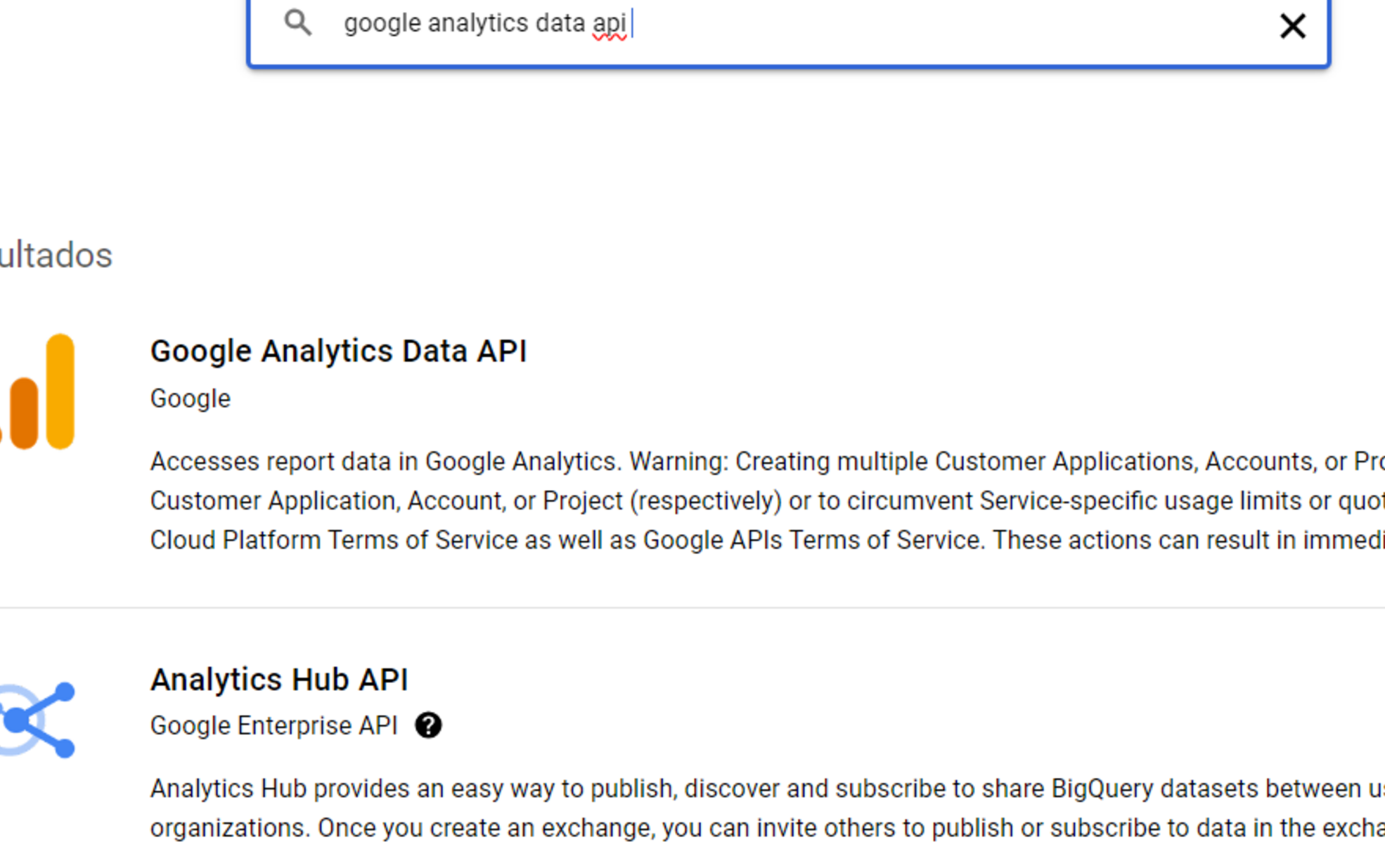Click the 'Google' provider label
This screenshot has height=868, width=1385.
(x=190, y=399)
